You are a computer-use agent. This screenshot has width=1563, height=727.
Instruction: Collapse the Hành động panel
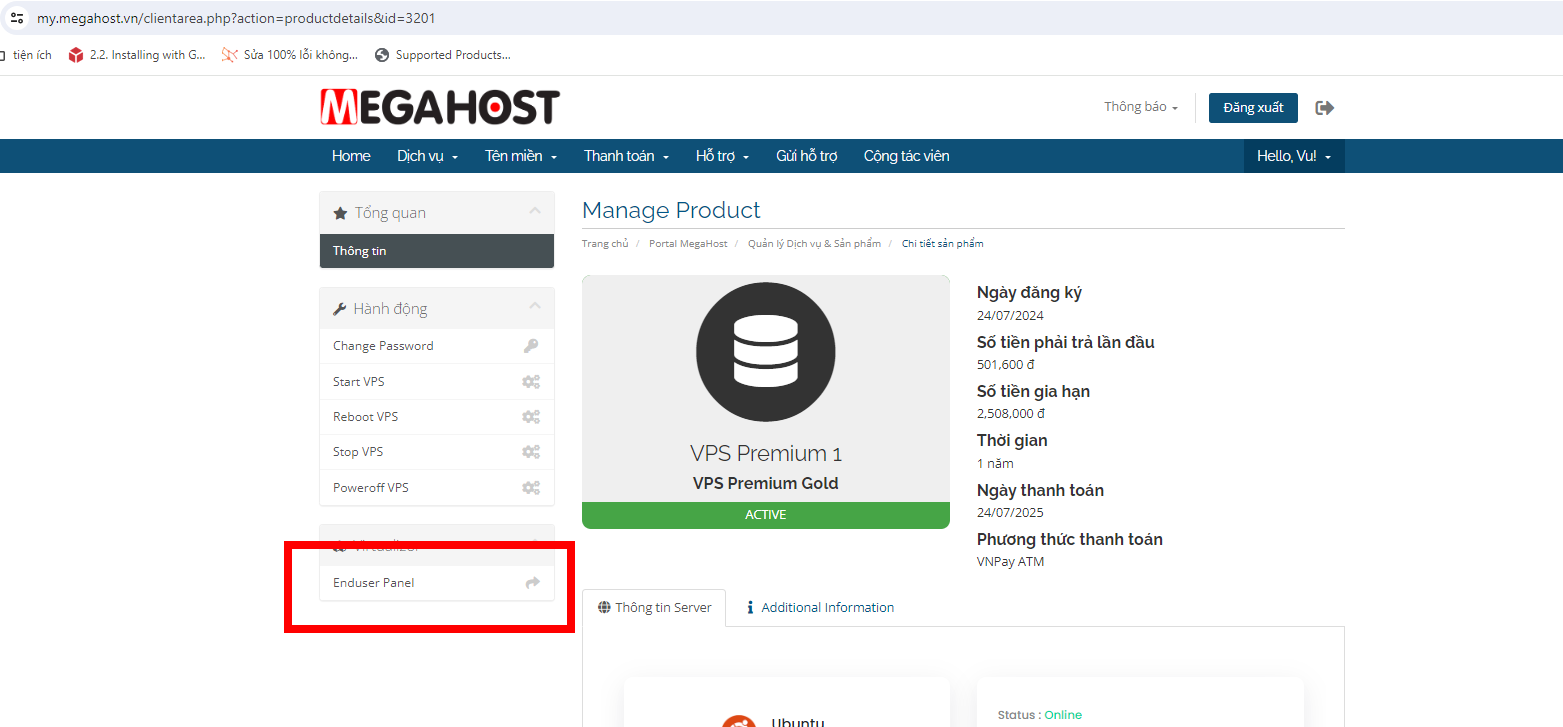coord(535,307)
